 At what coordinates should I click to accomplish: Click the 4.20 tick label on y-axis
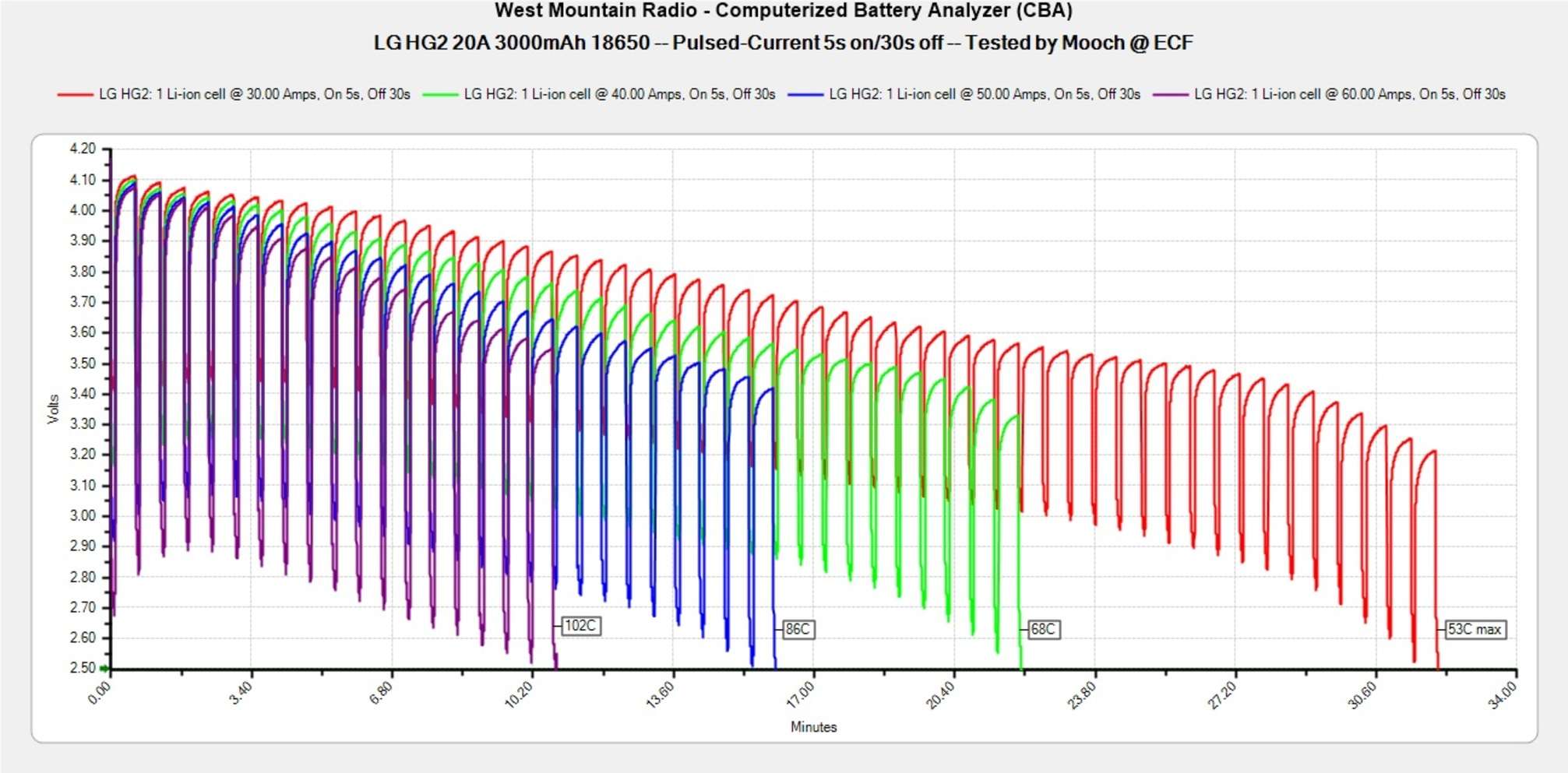(x=83, y=149)
